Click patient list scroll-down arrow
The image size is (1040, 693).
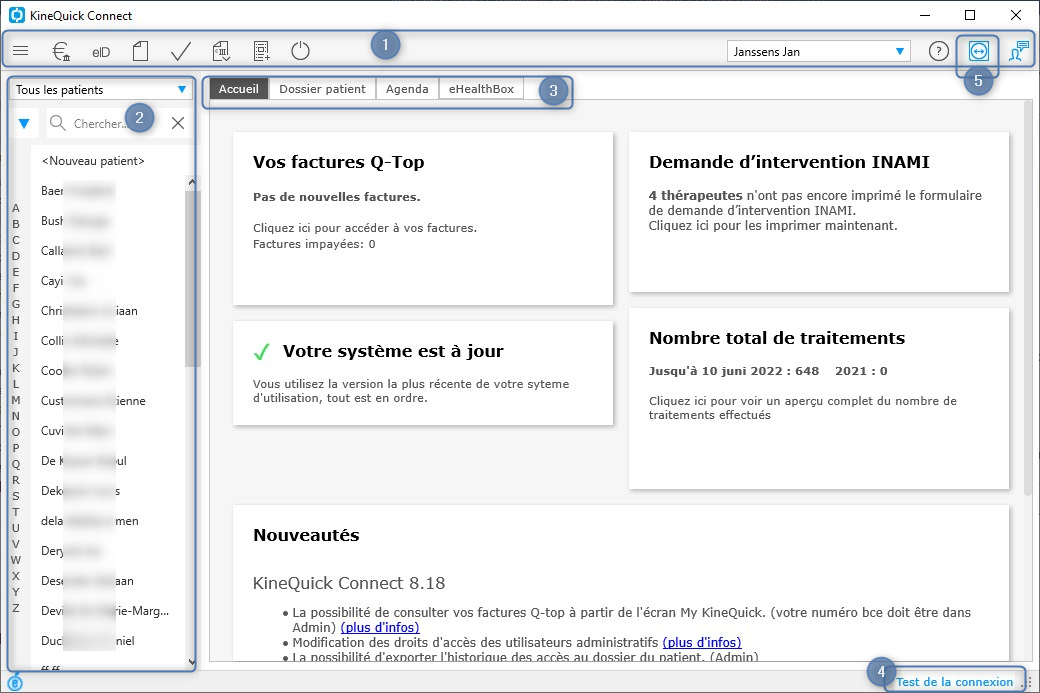pyautogui.click(x=192, y=661)
